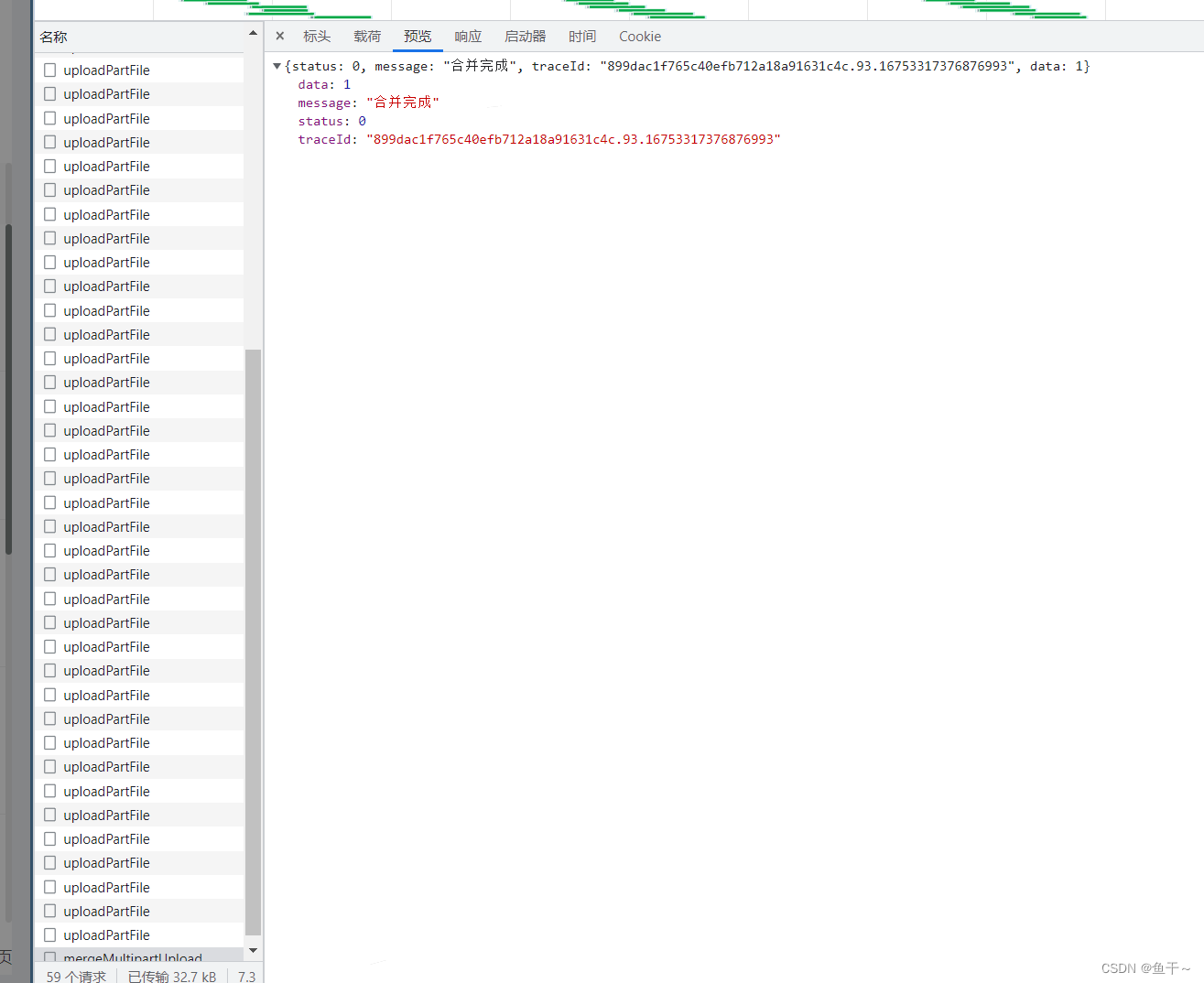This screenshot has height=983, width=1204.
Task: Switch to the 标头 tab
Action: click(317, 37)
